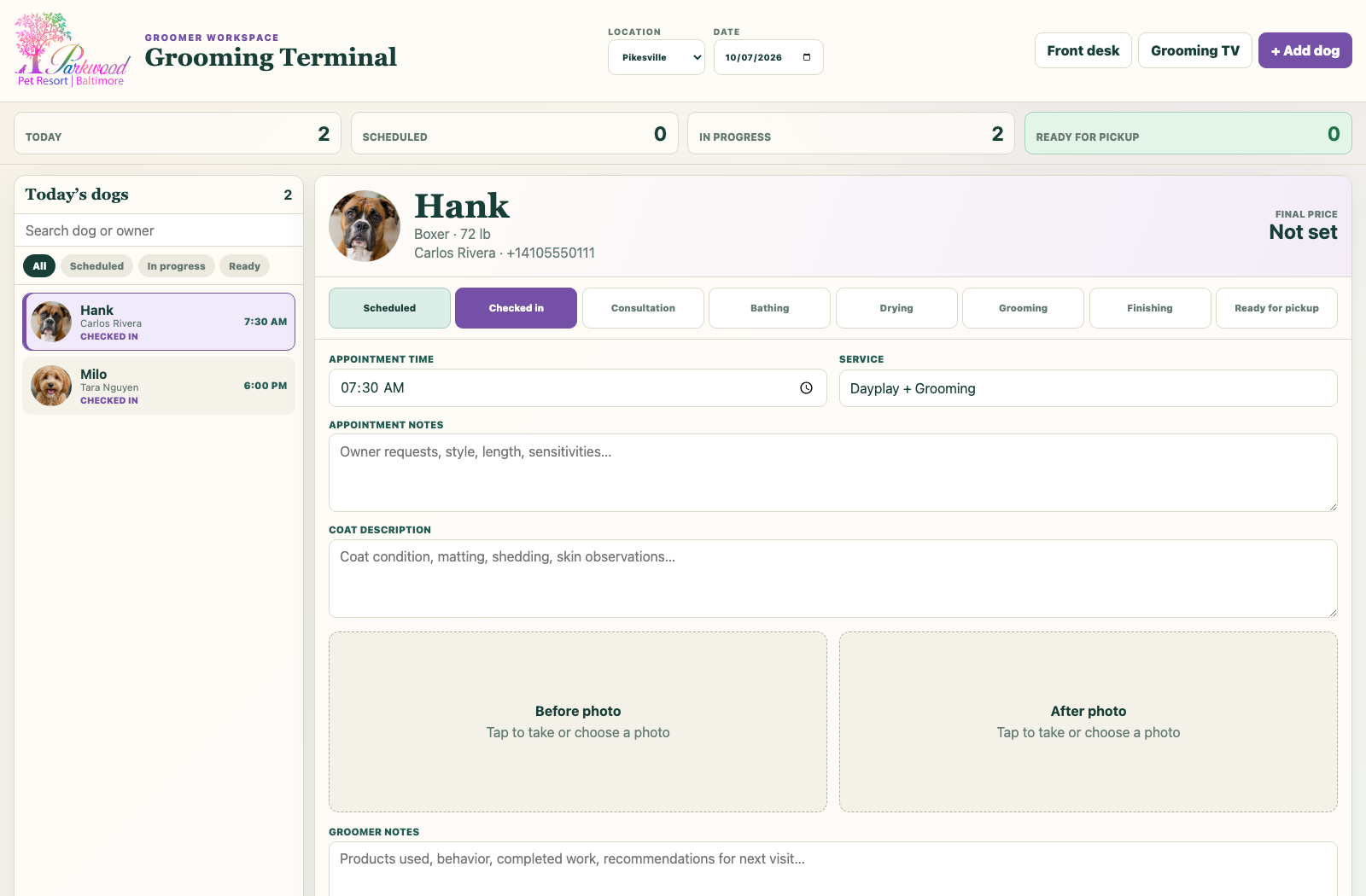
Task: Tap the After photo upload box
Action: pyautogui.click(x=1089, y=722)
